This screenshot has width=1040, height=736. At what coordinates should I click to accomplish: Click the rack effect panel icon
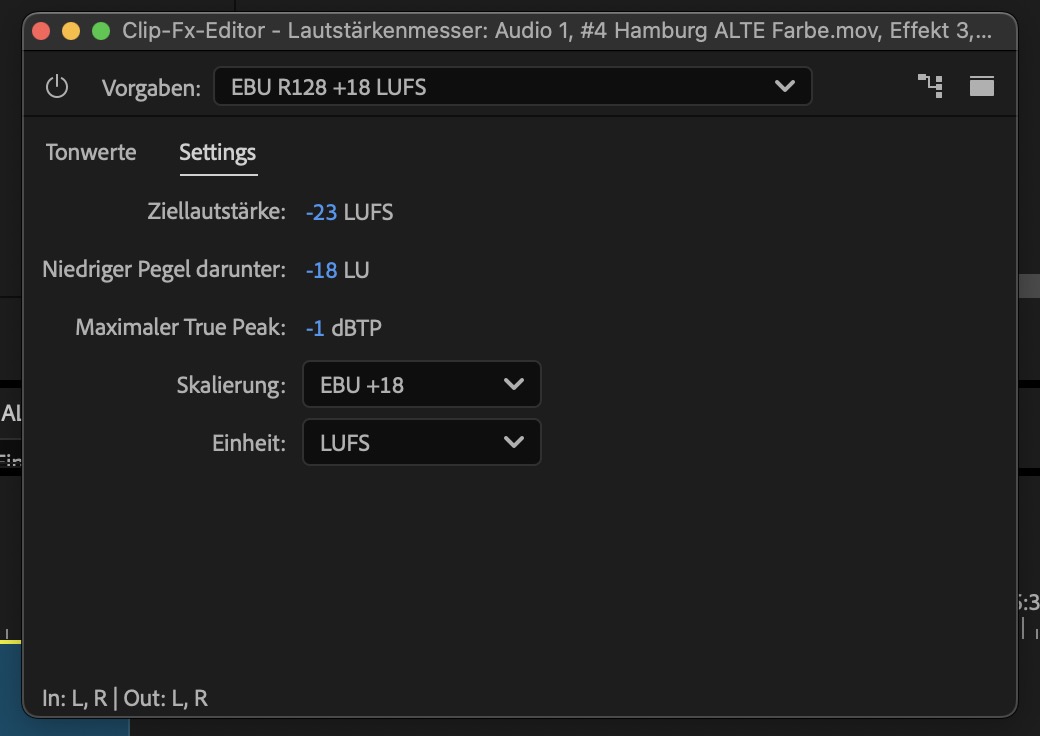pos(982,86)
